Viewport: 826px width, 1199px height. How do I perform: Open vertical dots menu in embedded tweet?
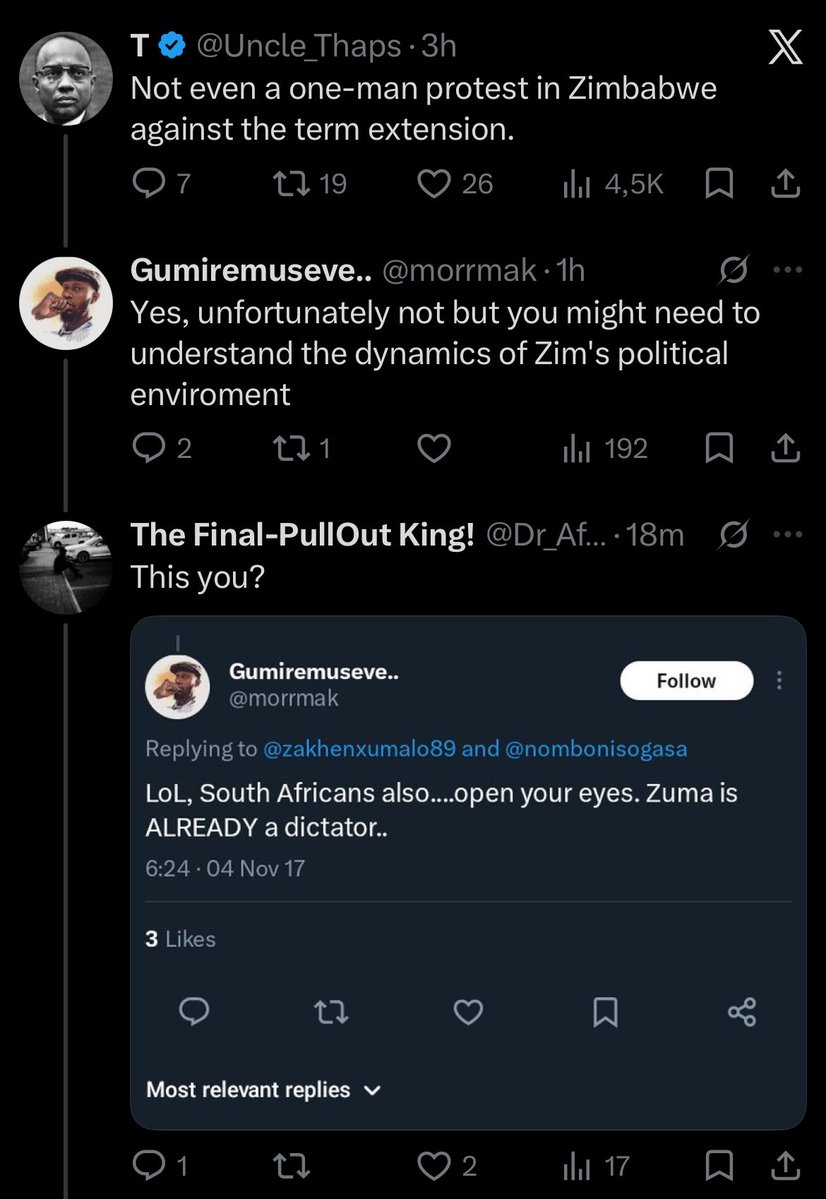coord(779,680)
